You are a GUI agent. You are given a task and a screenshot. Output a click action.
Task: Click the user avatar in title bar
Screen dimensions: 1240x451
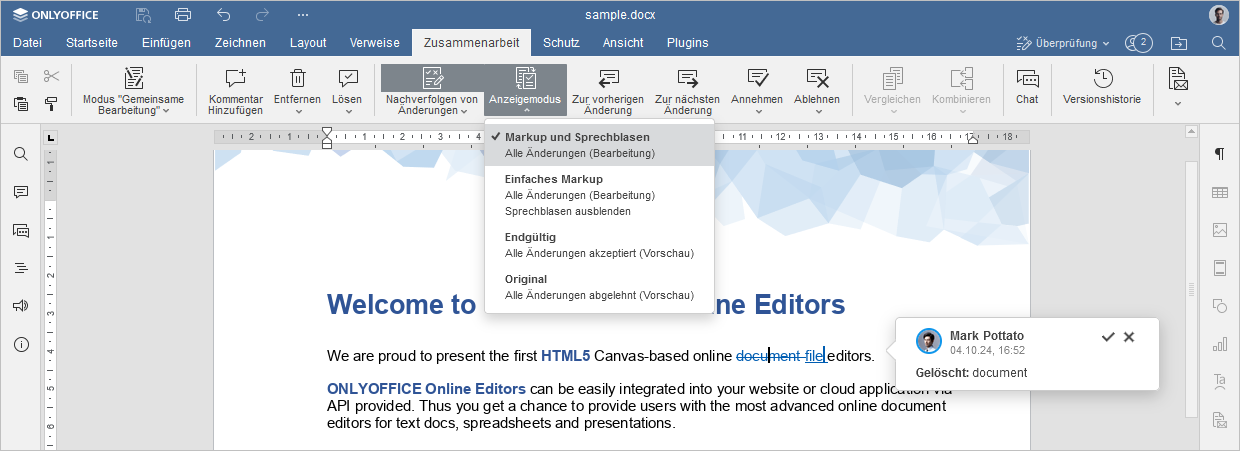click(x=1218, y=15)
